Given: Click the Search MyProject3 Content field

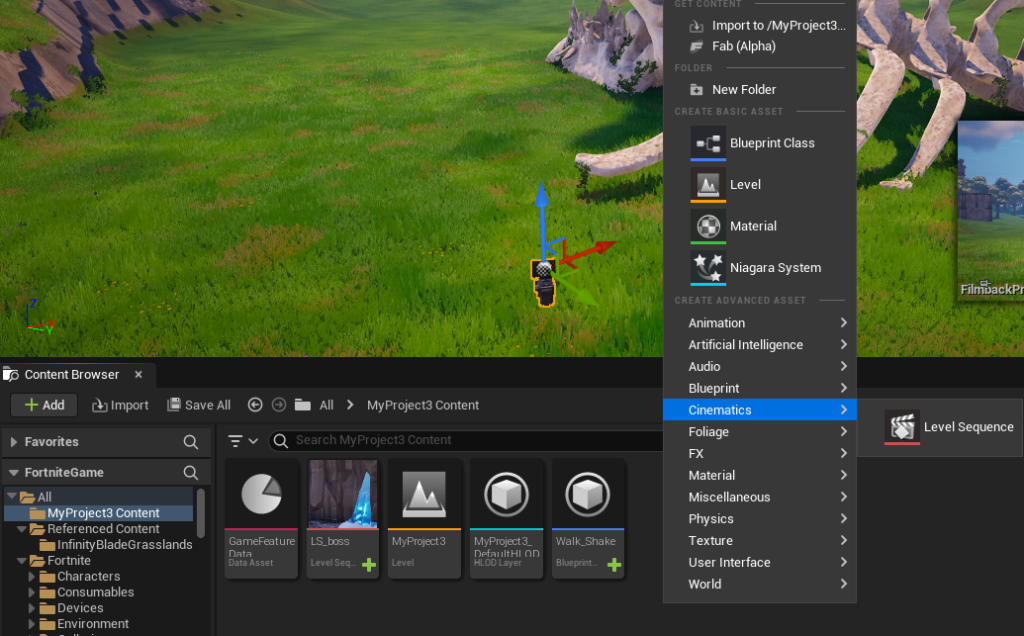Looking at the screenshot, I should click(466, 441).
